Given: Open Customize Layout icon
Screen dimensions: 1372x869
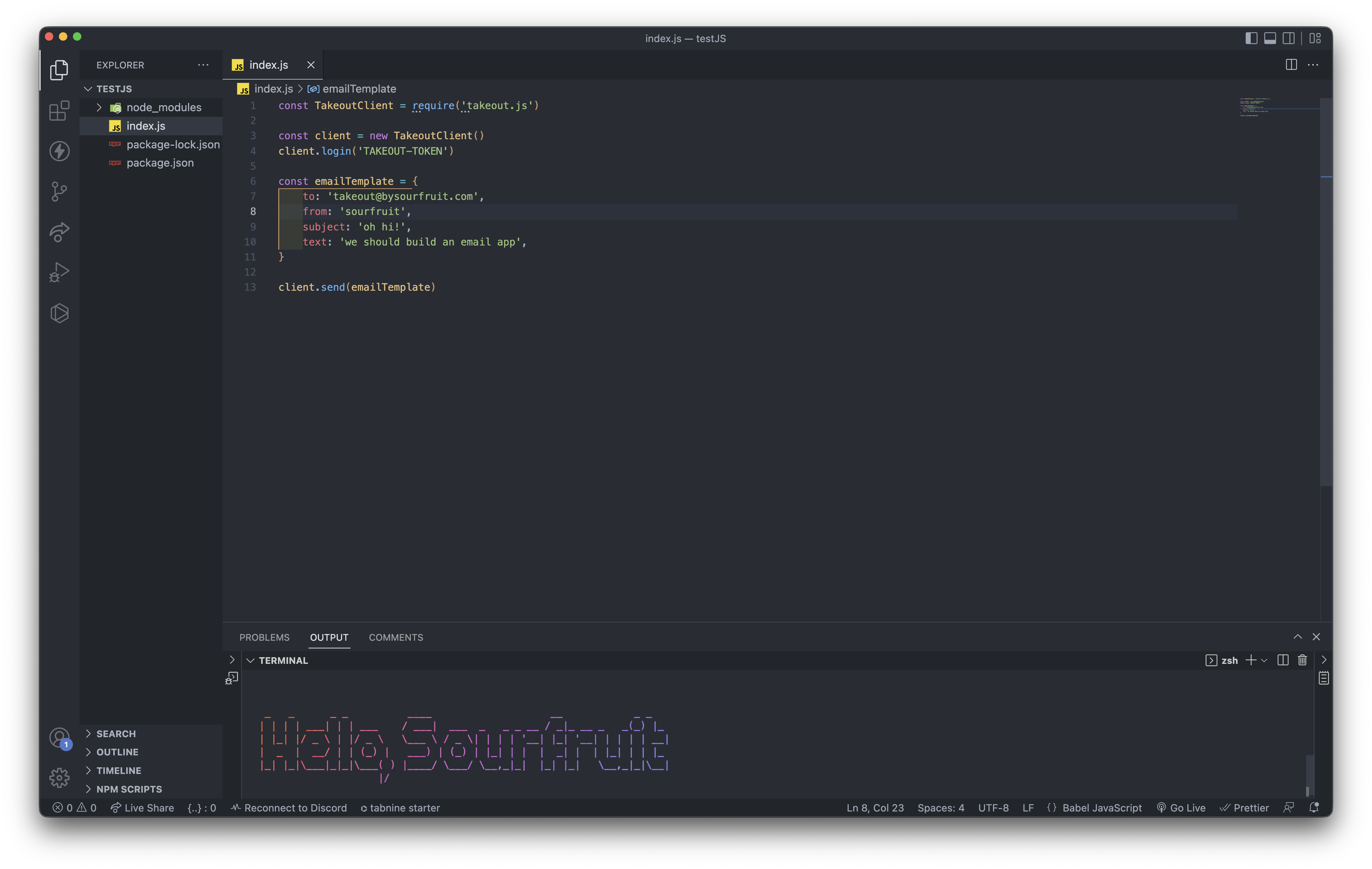Looking at the screenshot, I should pos(1316,38).
